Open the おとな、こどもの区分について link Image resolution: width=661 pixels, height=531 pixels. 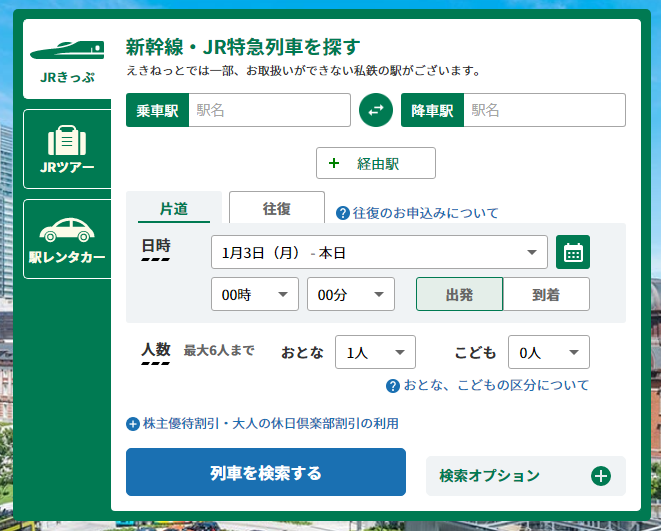(496, 385)
